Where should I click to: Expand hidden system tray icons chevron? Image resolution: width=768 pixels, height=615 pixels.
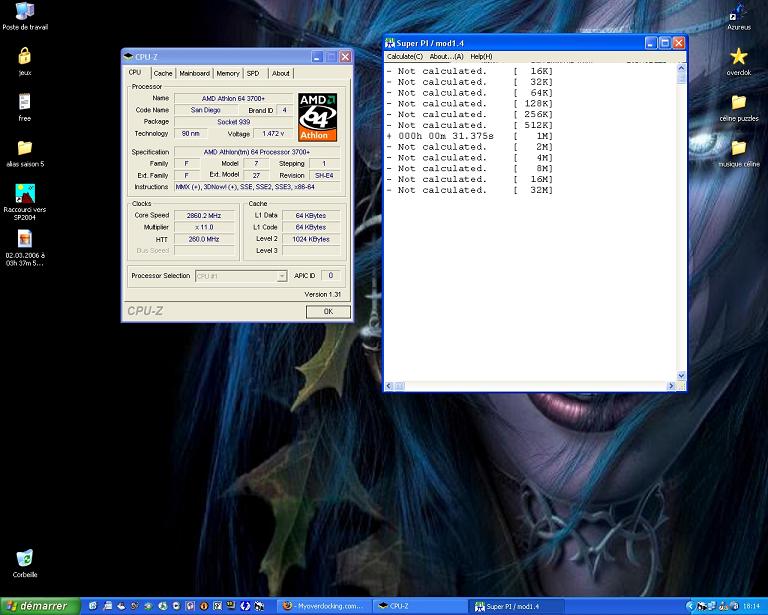pos(691,606)
